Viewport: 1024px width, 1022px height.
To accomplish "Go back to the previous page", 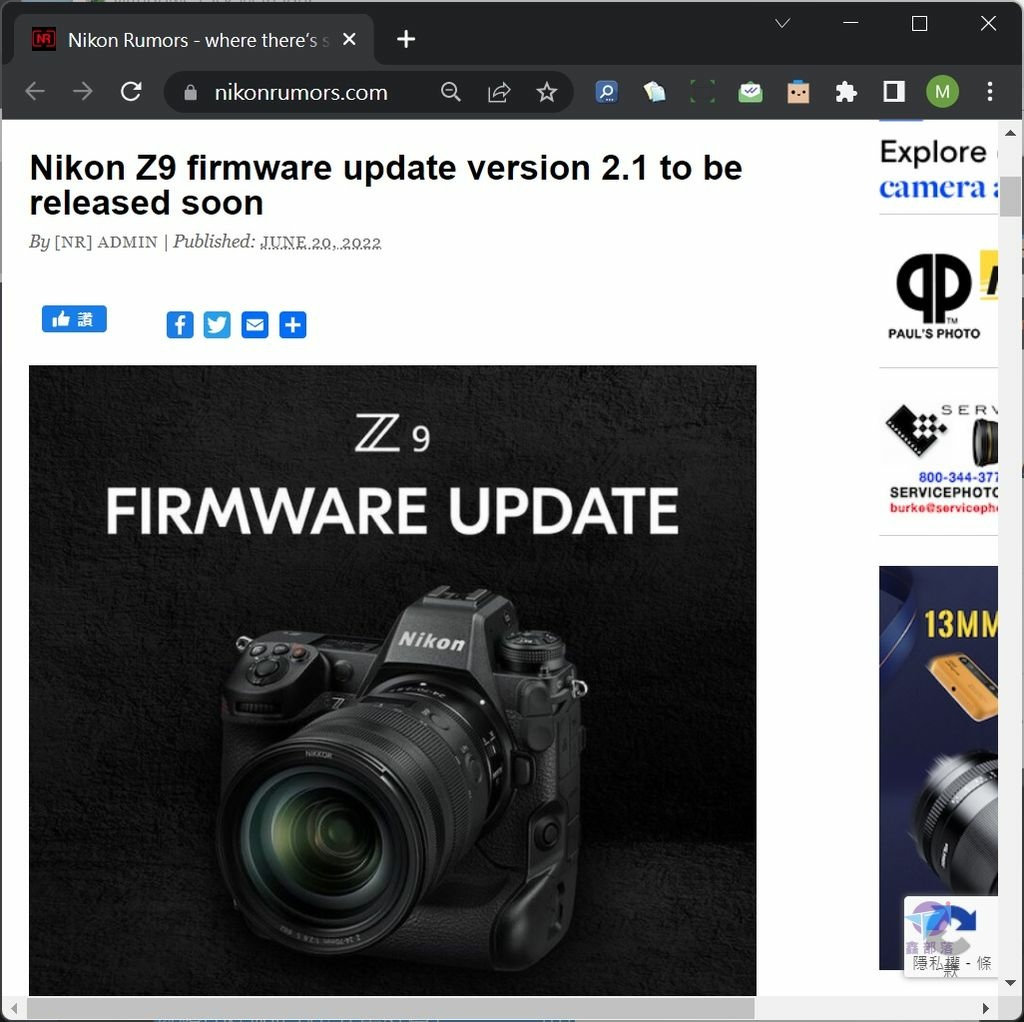I will tap(35, 91).
